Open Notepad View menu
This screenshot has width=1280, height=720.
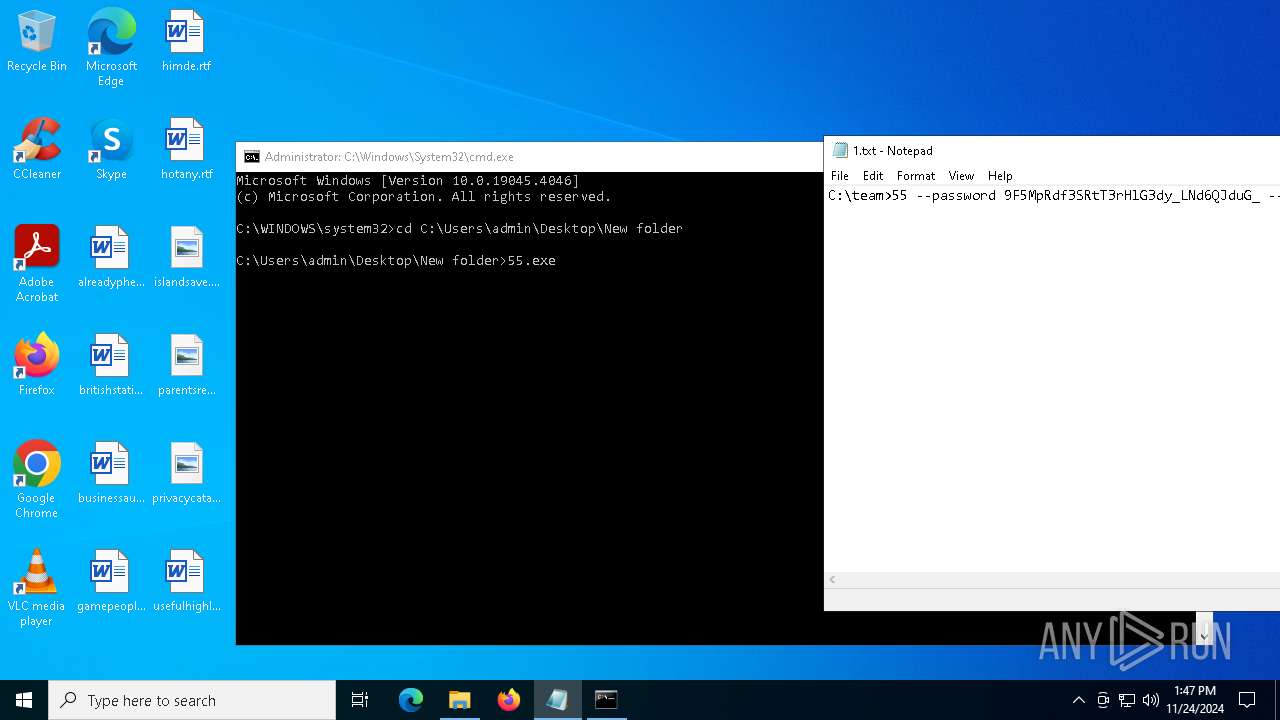961,176
